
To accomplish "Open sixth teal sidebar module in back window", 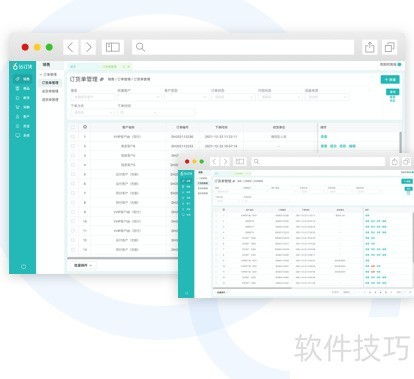I will click(x=23, y=126).
